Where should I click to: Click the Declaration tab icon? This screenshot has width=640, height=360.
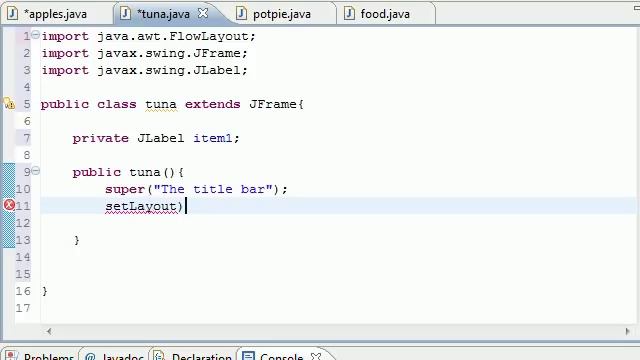tap(159, 356)
